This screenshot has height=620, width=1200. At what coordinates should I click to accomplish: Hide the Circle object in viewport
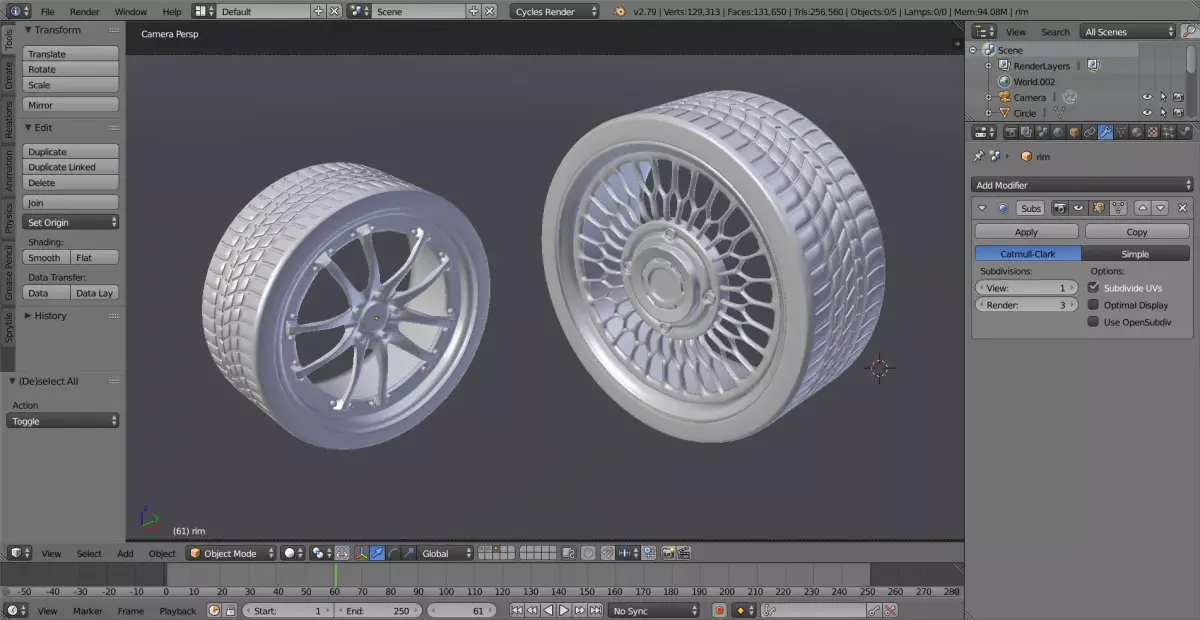coord(1147,113)
